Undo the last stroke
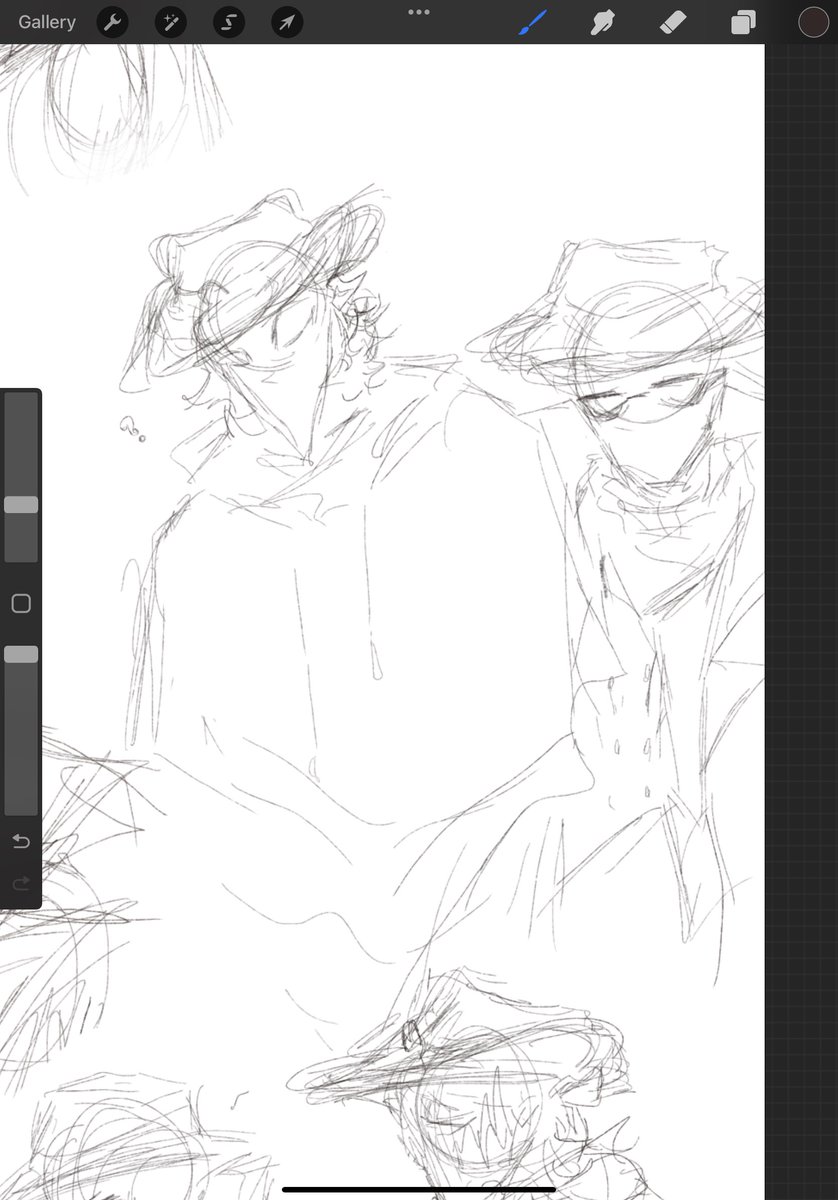838x1200 pixels. [21, 842]
